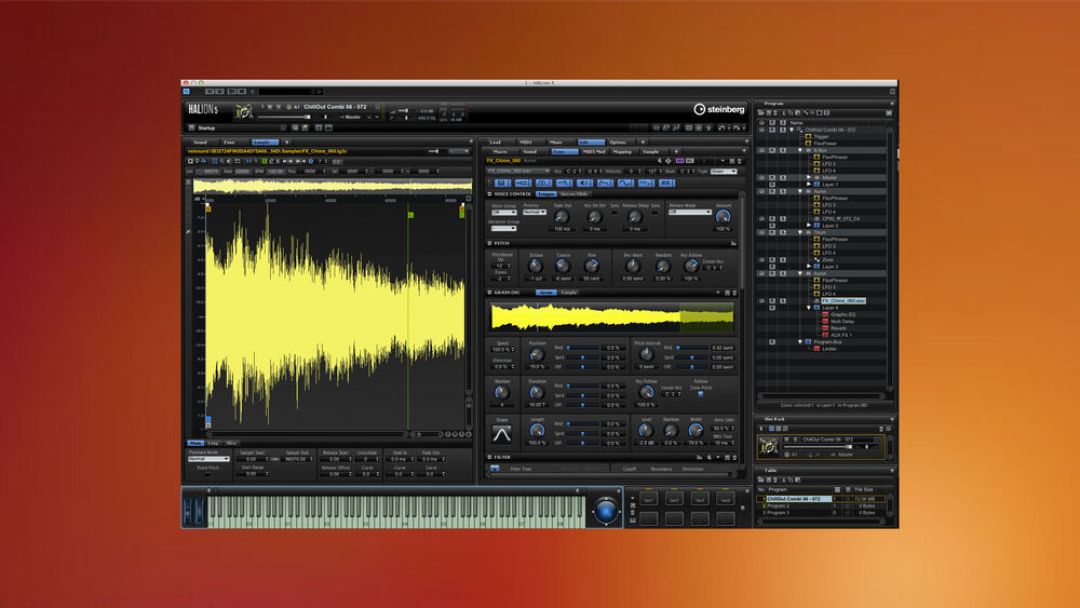
Task: Toggle visibility eye on ChillOut Combi tree row
Action: pos(762,129)
